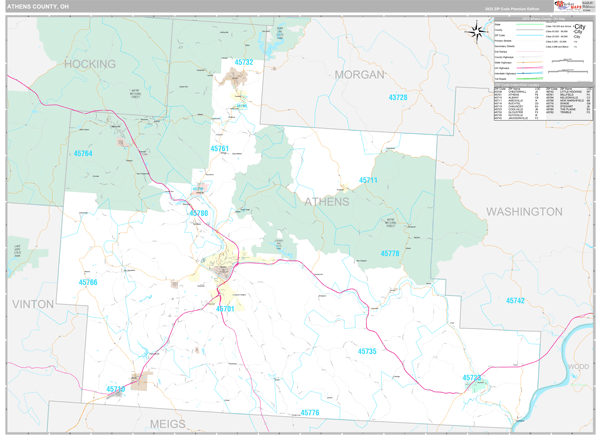Select the 45711 ZIP code label

coord(368,180)
